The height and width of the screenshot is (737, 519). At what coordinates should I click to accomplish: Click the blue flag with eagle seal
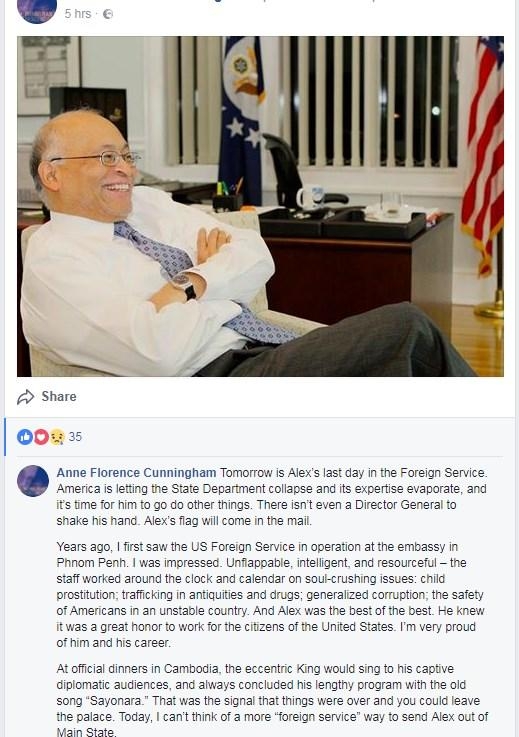pyautogui.click(x=241, y=120)
